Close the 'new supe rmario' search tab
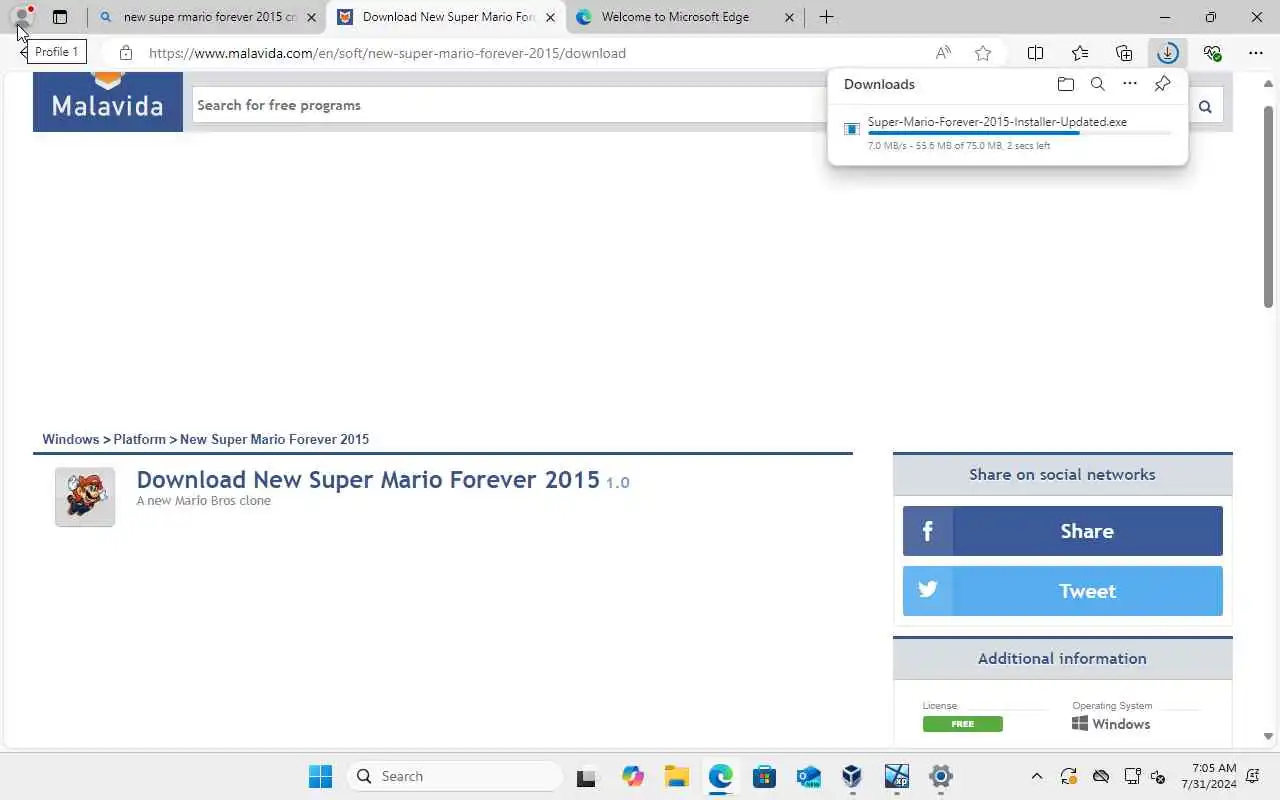 tap(311, 17)
